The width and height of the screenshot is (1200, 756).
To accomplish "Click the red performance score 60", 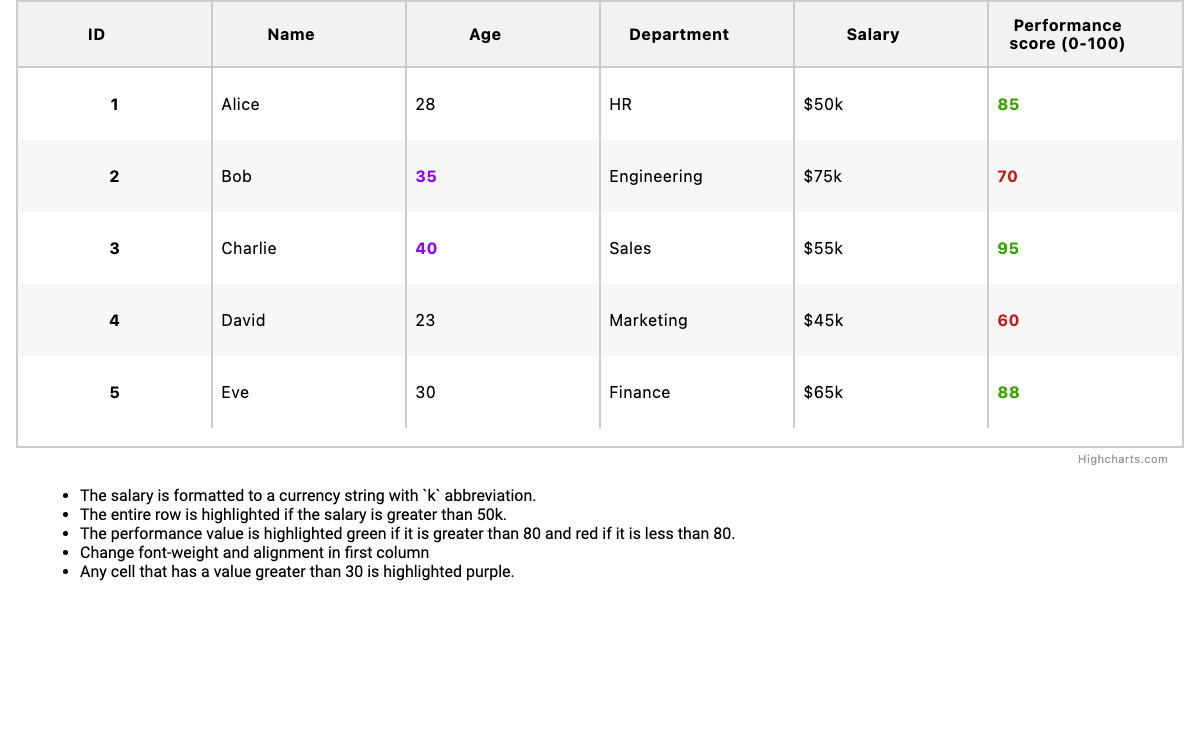I will (x=1008, y=321).
